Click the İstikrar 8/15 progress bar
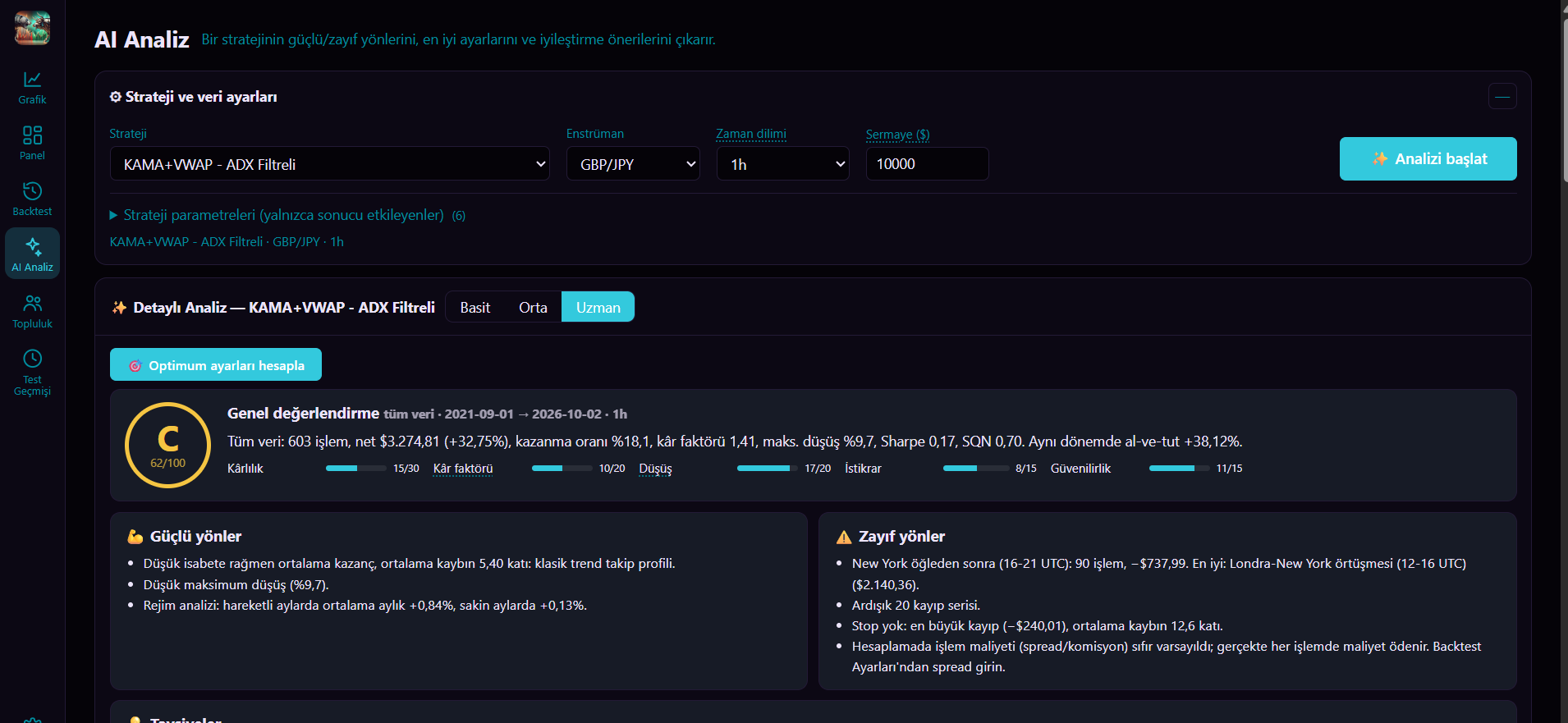The height and width of the screenshot is (723, 1568). pos(975,468)
